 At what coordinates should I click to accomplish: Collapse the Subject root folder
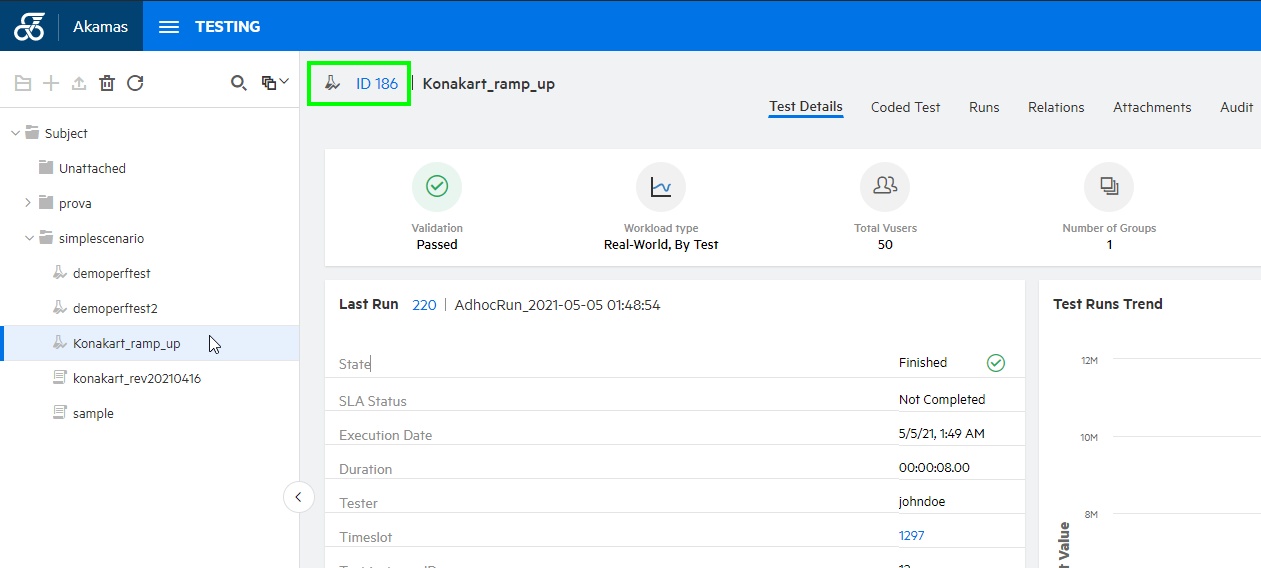[15, 133]
